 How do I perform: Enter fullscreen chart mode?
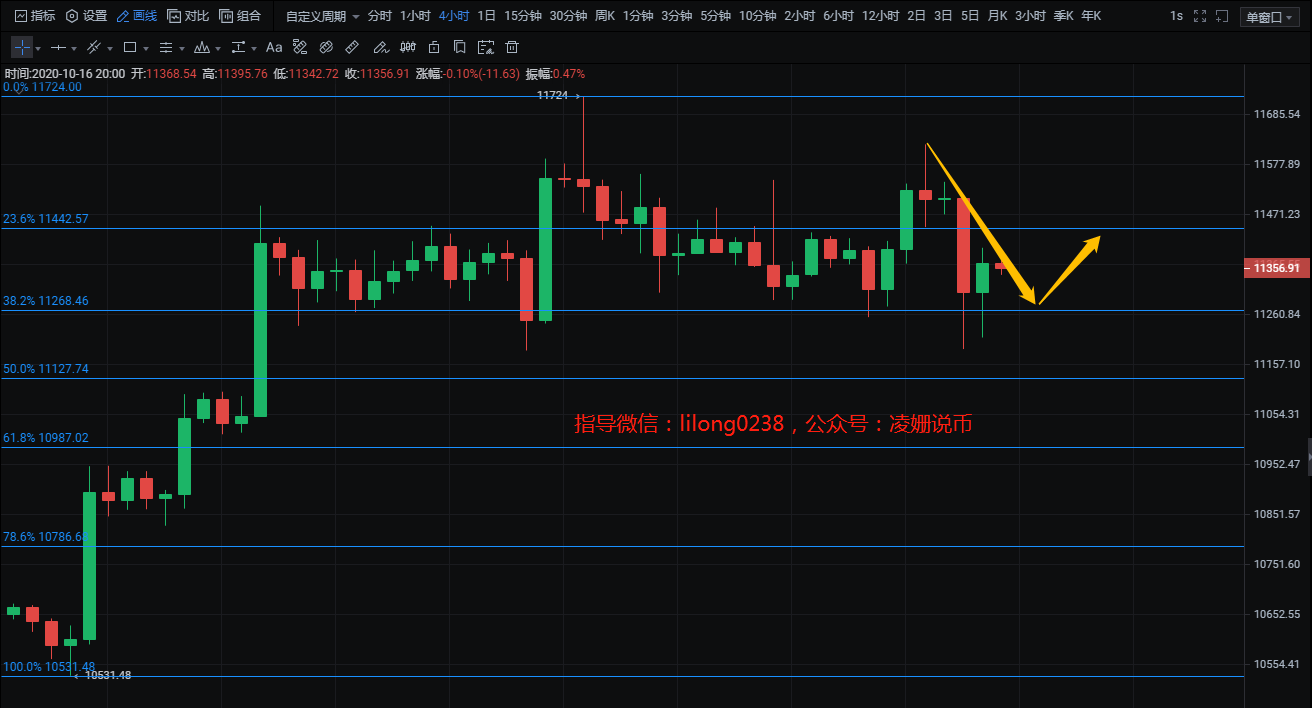point(1200,16)
